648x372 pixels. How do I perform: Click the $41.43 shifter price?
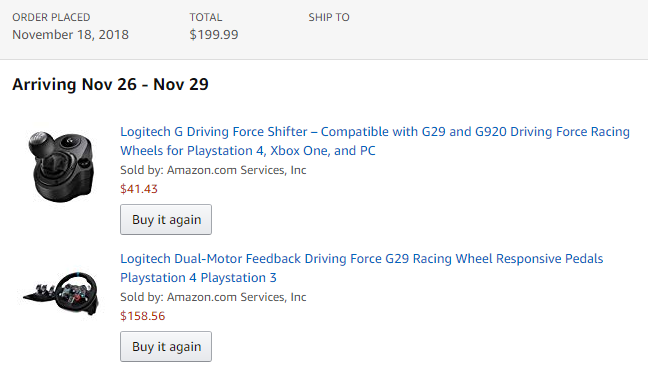139,189
